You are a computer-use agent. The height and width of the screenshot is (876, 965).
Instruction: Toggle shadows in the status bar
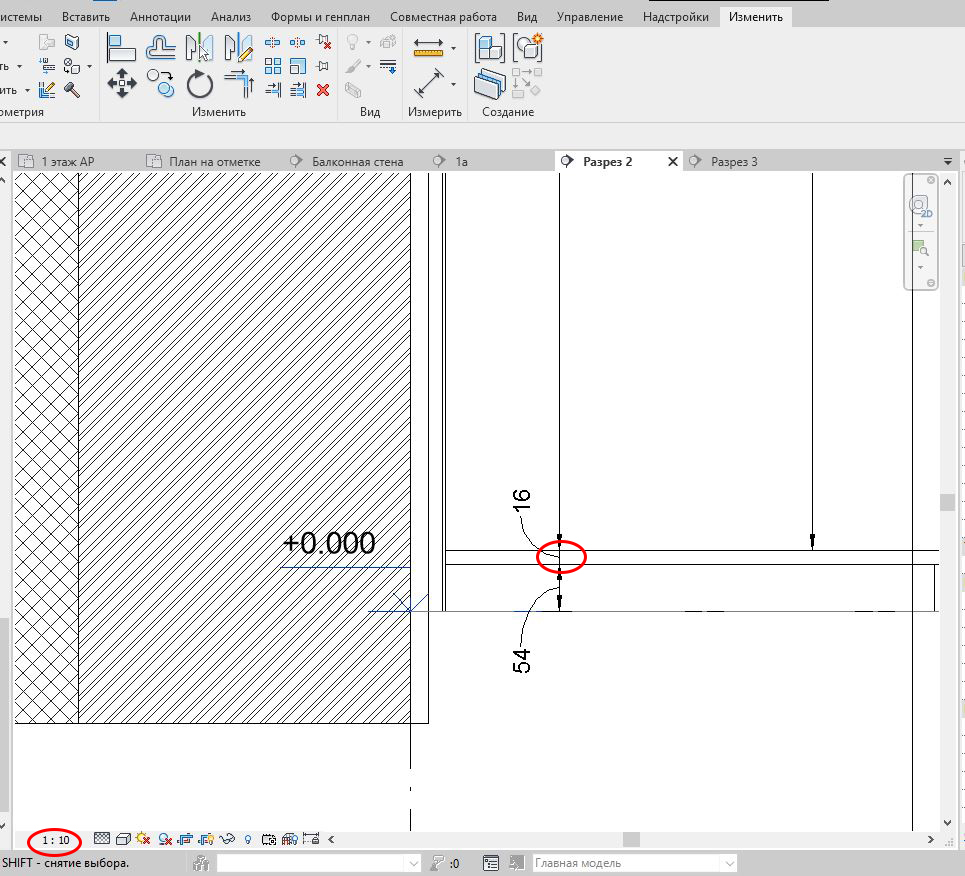(x=142, y=840)
